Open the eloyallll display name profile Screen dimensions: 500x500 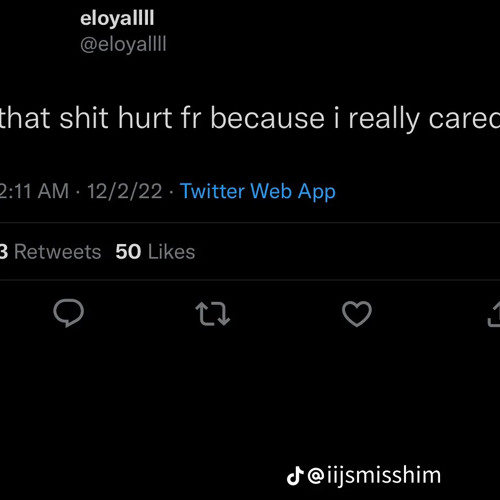(x=117, y=18)
